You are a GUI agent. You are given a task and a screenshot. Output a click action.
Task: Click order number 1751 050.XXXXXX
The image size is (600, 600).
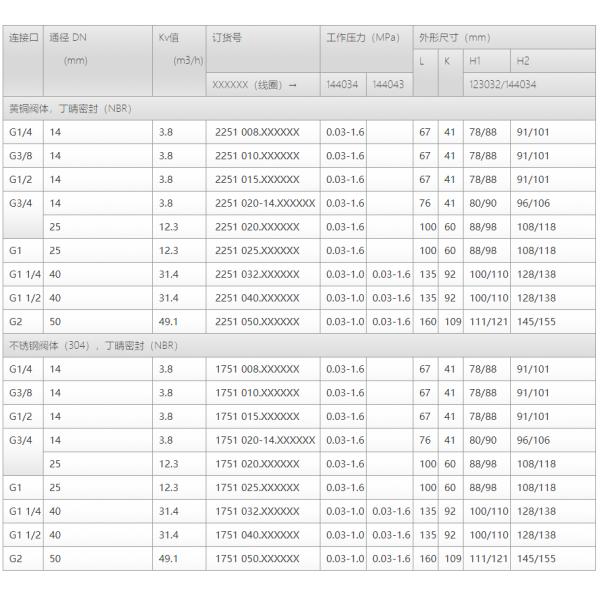pos(257,558)
